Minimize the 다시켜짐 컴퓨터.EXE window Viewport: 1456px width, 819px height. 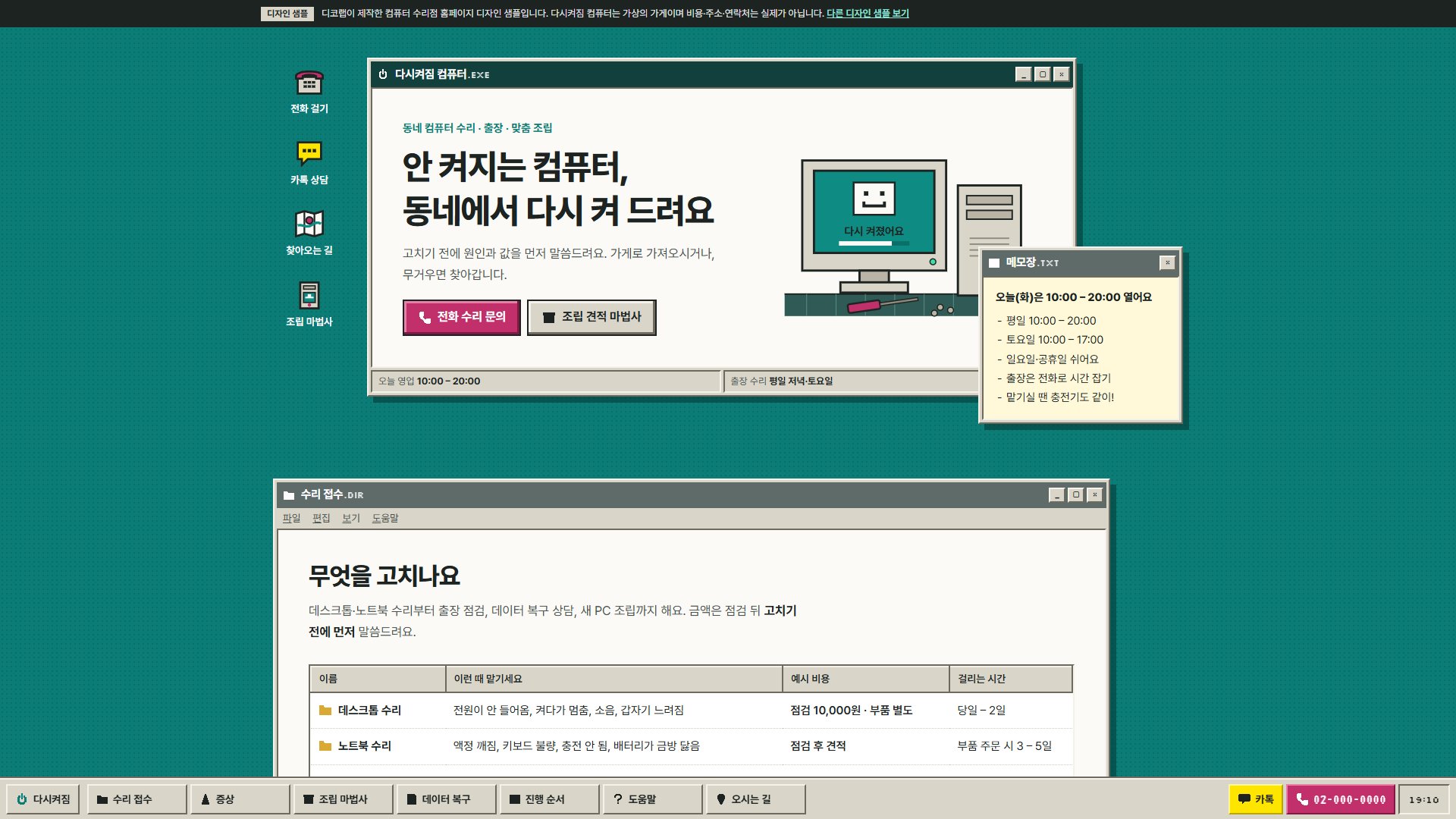point(1024,74)
